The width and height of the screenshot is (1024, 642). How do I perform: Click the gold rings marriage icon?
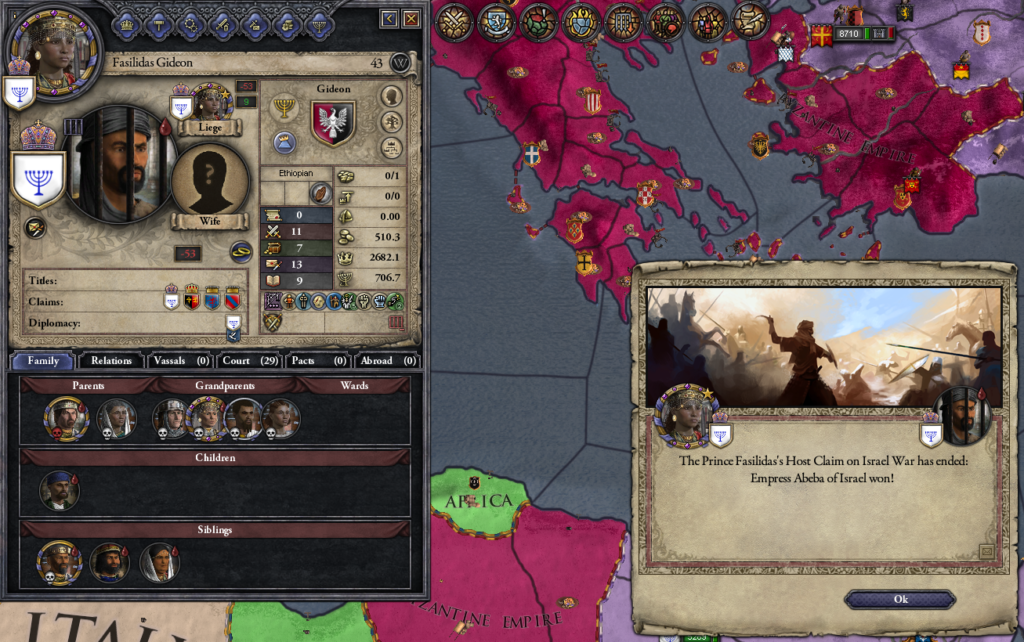[x=241, y=252]
